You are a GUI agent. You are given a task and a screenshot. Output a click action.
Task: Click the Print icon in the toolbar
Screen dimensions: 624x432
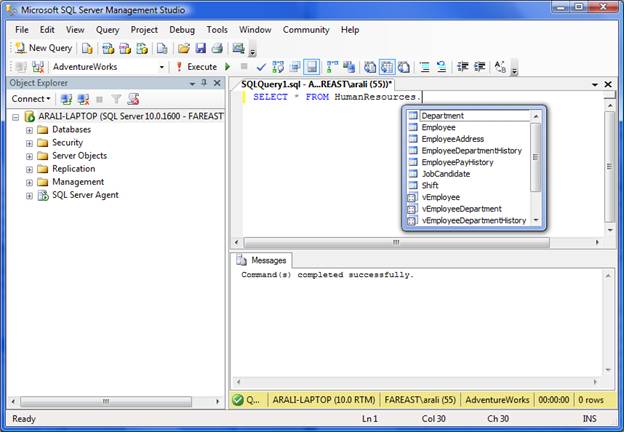click(217, 49)
